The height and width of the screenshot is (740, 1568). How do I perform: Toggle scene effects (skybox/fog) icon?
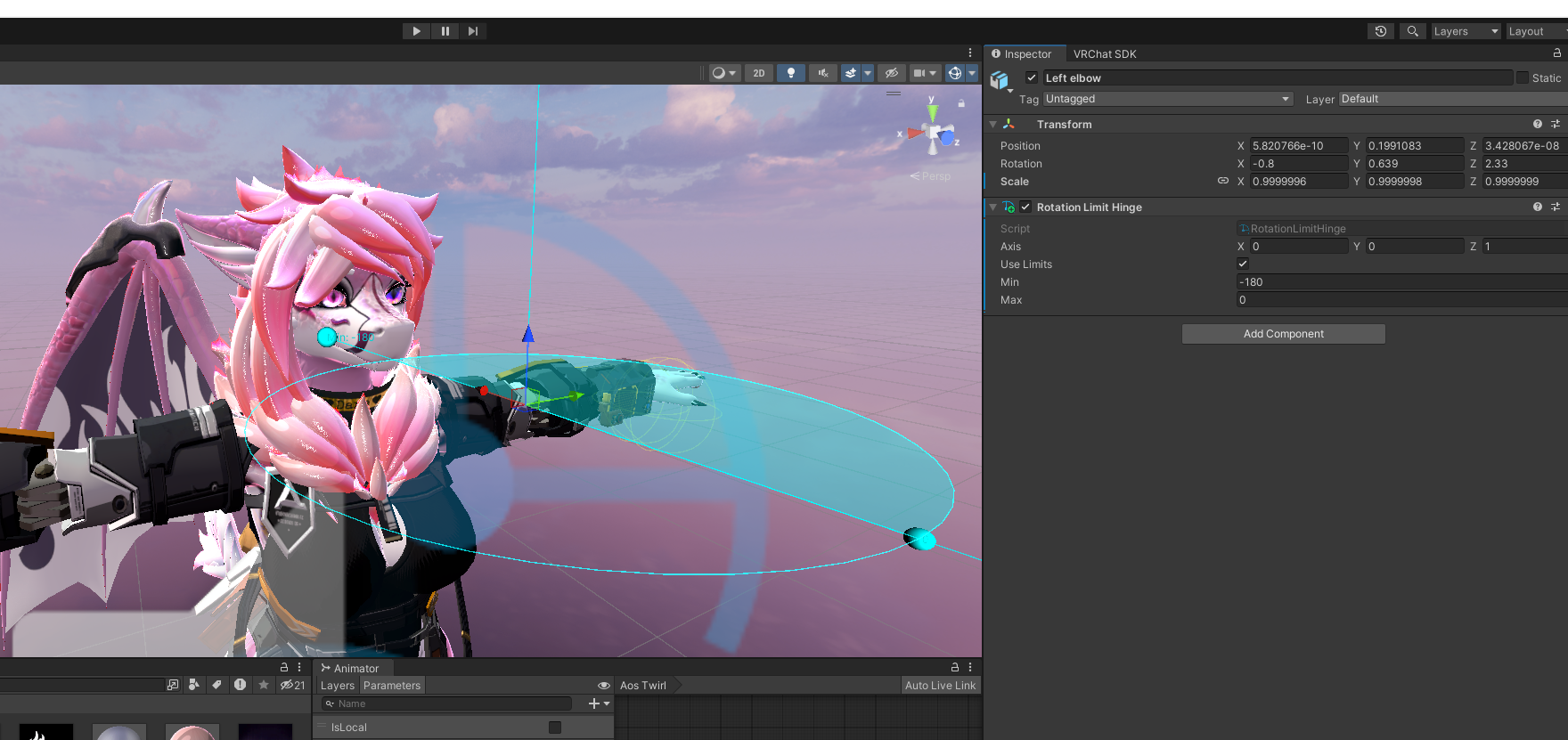(x=851, y=73)
